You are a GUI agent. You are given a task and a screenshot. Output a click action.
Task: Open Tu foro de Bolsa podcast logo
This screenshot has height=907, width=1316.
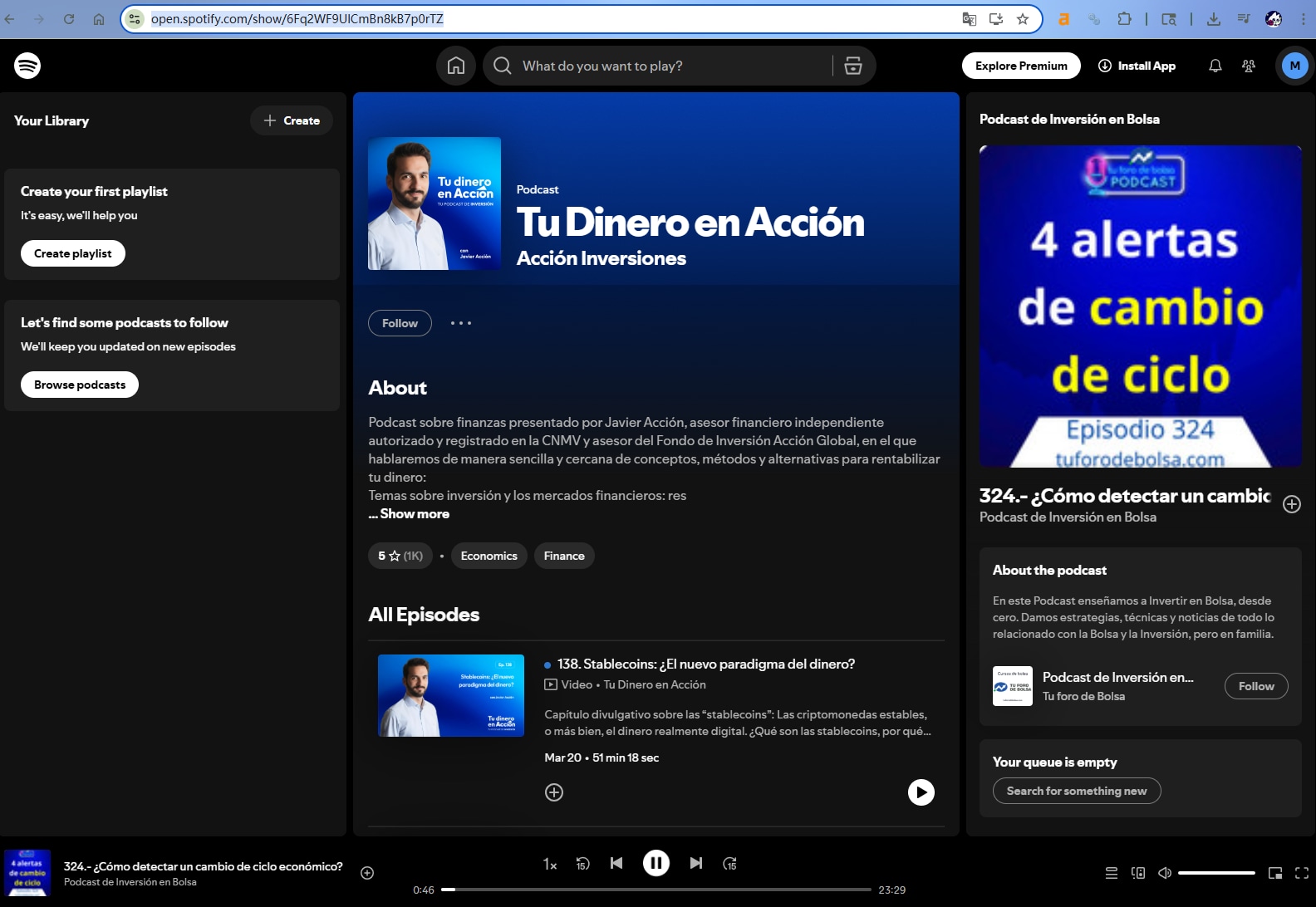[1013, 686]
